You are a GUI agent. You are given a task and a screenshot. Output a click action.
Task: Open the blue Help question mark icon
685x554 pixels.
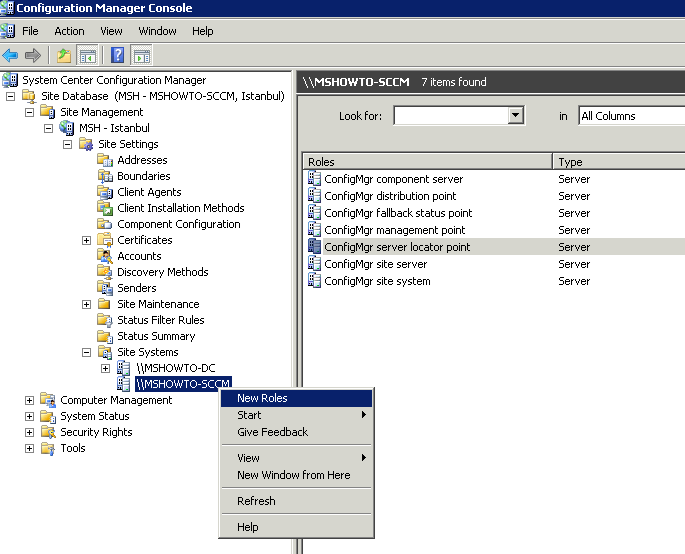pos(118,55)
